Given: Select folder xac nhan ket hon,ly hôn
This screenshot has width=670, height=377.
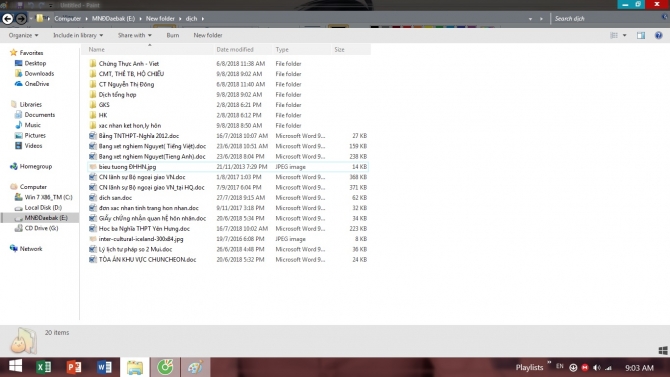Looking at the screenshot, I should [x=129, y=126].
